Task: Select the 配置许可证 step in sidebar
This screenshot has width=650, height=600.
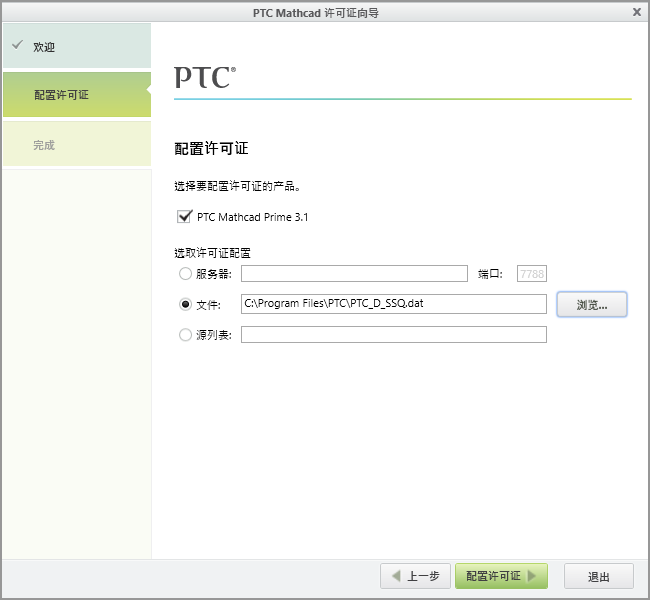Action: click(77, 95)
